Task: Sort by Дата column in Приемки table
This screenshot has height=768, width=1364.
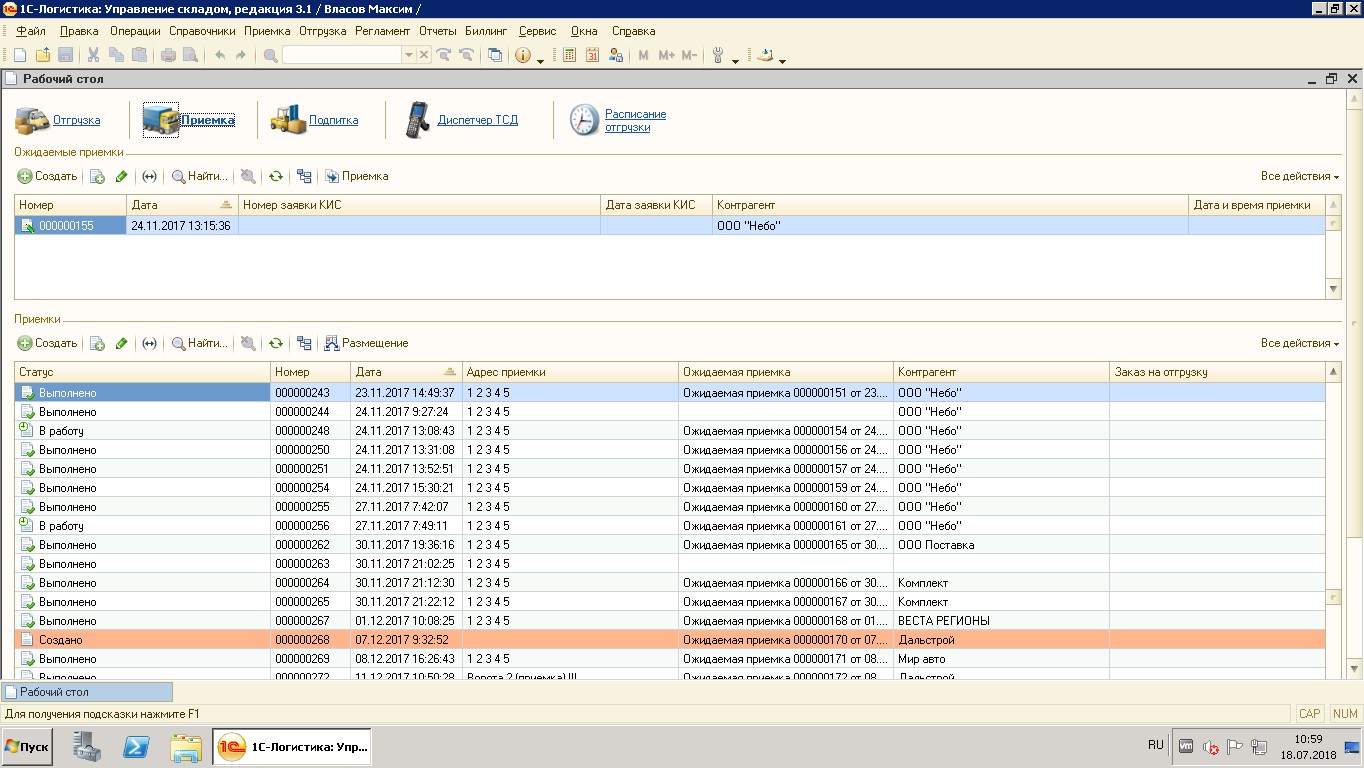Action: pos(407,372)
